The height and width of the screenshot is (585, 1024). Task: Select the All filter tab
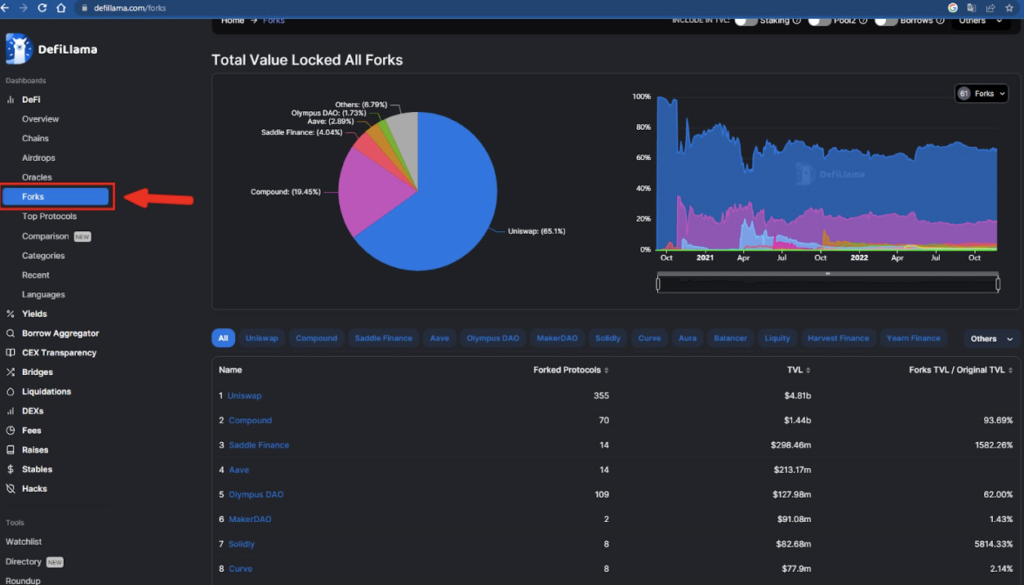click(223, 338)
